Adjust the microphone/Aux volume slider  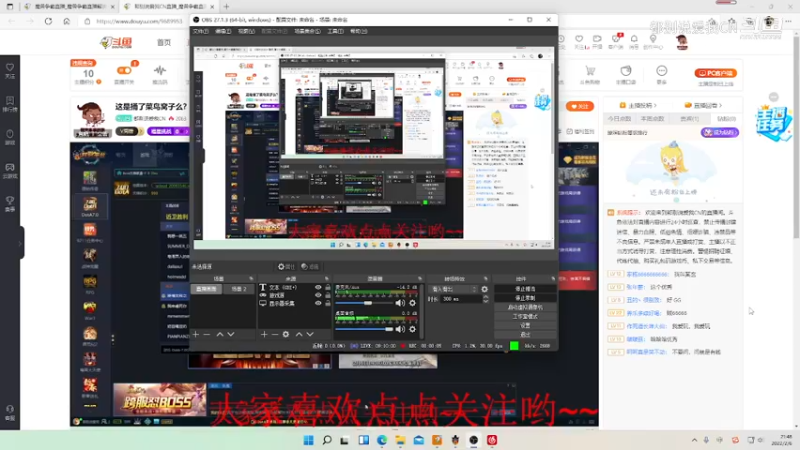(364, 303)
